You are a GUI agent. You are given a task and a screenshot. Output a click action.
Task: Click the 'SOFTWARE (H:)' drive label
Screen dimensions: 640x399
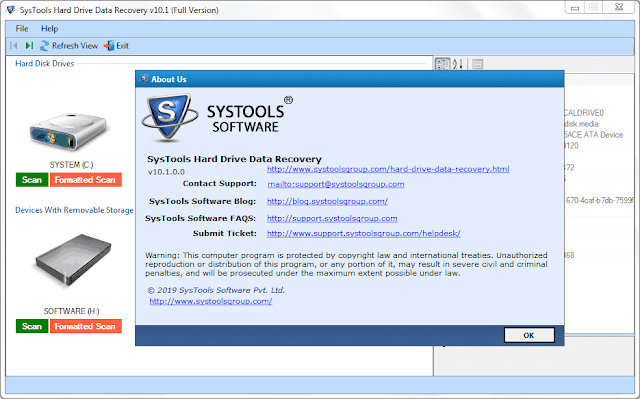click(x=71, y=311)
